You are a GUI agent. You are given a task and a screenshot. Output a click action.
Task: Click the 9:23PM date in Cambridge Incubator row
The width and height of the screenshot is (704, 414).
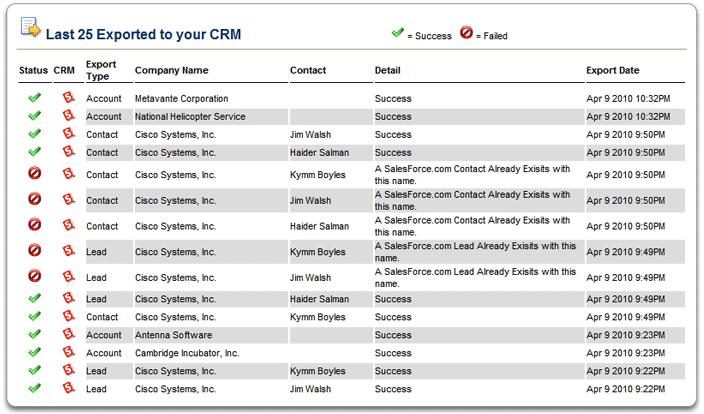(x=625, y=353)
